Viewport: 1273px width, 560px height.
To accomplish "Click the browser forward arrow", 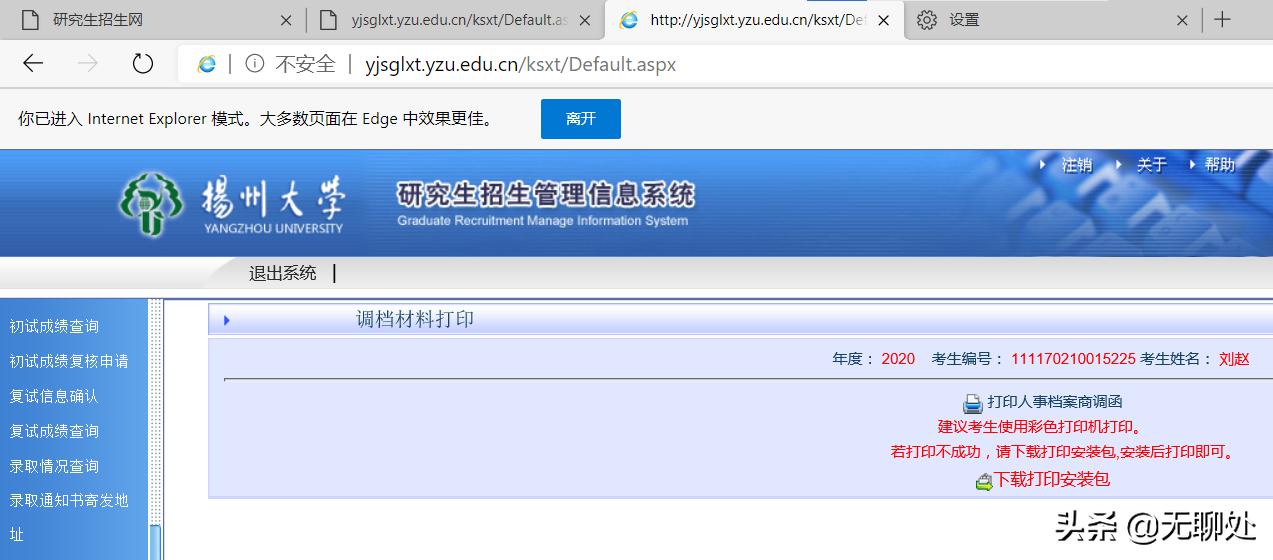I will pos(88,64).
